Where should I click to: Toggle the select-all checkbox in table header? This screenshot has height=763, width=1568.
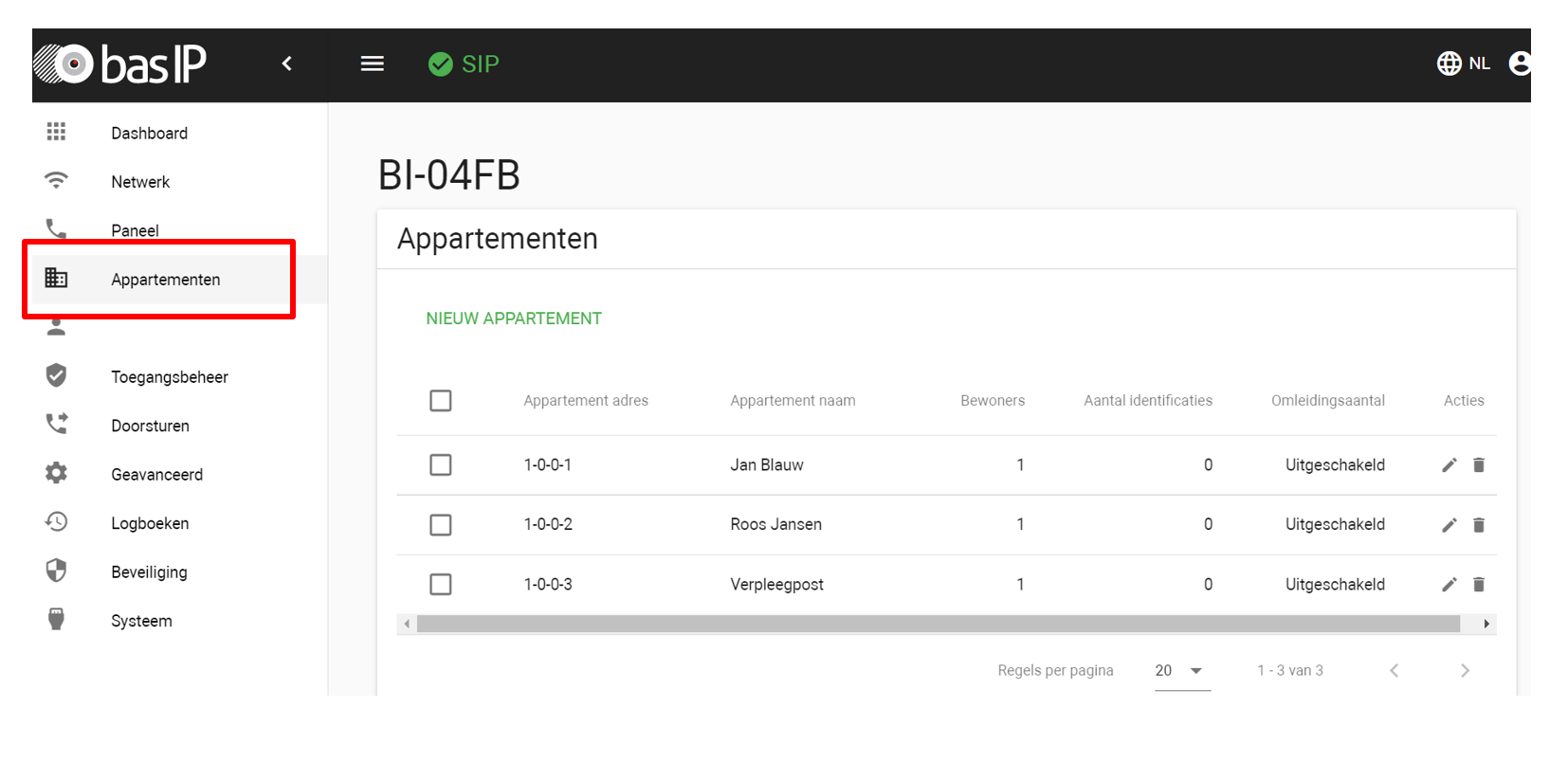pyautogui.click(x=441, y=401)
